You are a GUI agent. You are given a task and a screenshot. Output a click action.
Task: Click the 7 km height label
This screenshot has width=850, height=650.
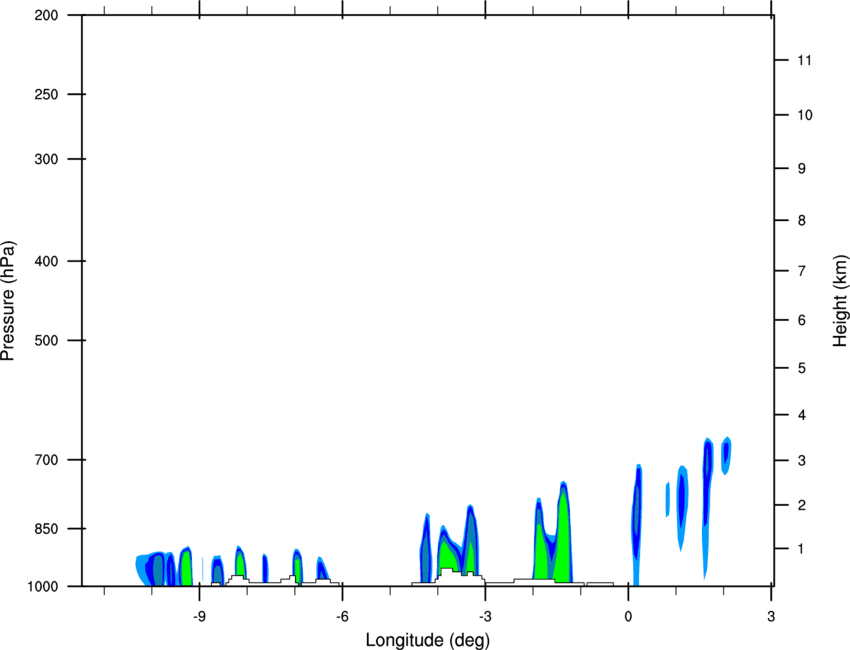click(x=802, y=271)
